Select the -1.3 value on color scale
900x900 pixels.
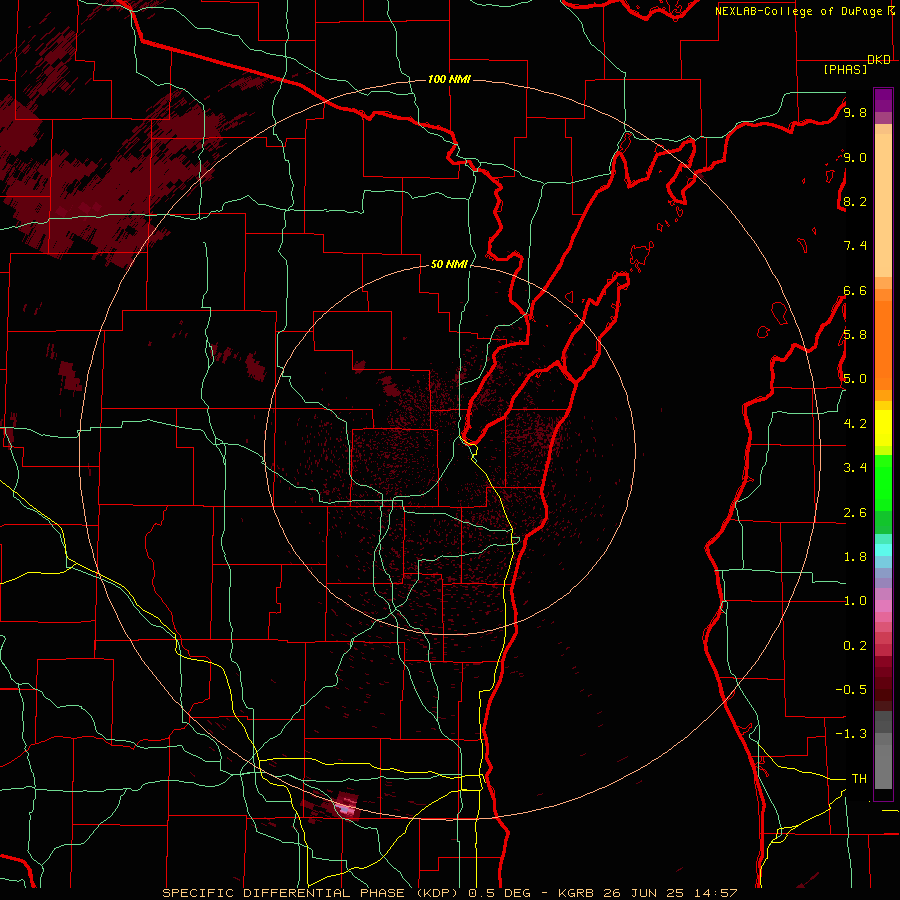click(851, 734)
